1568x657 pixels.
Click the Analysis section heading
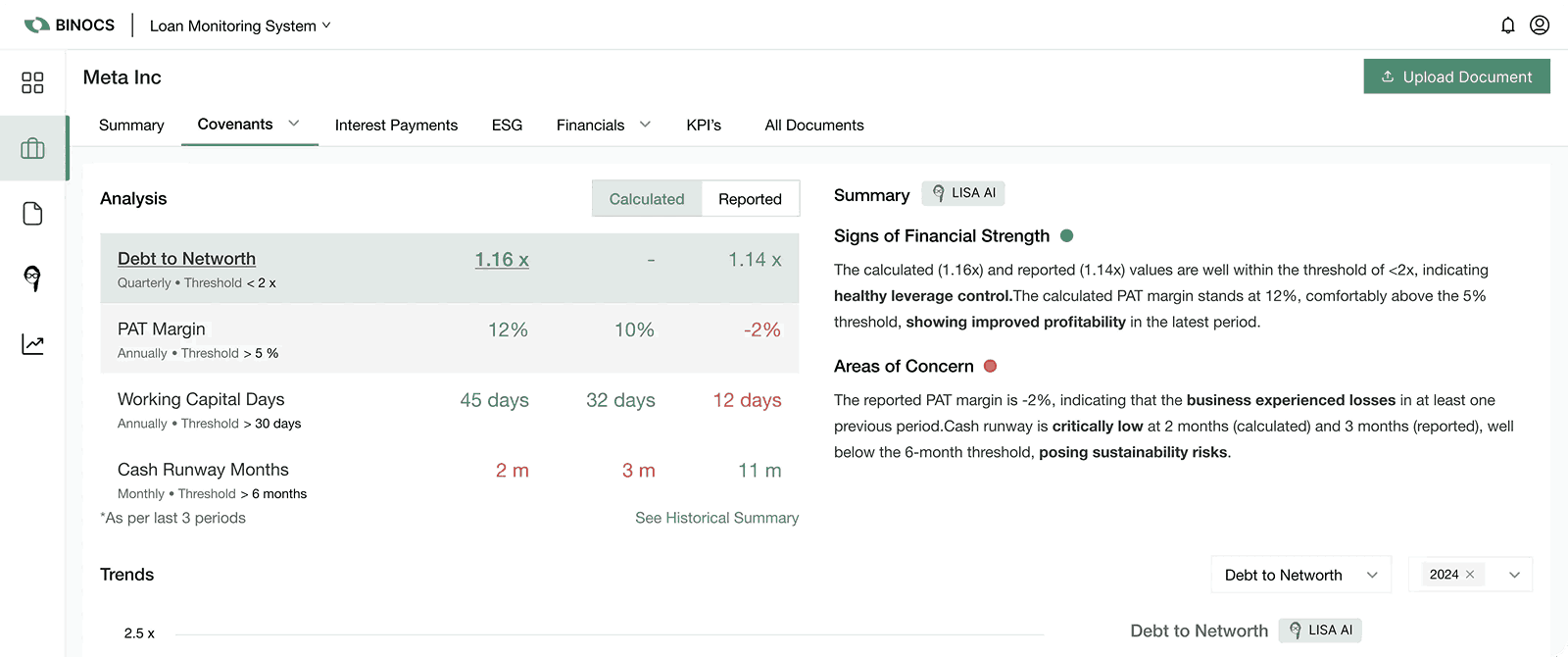coord(133,199)
